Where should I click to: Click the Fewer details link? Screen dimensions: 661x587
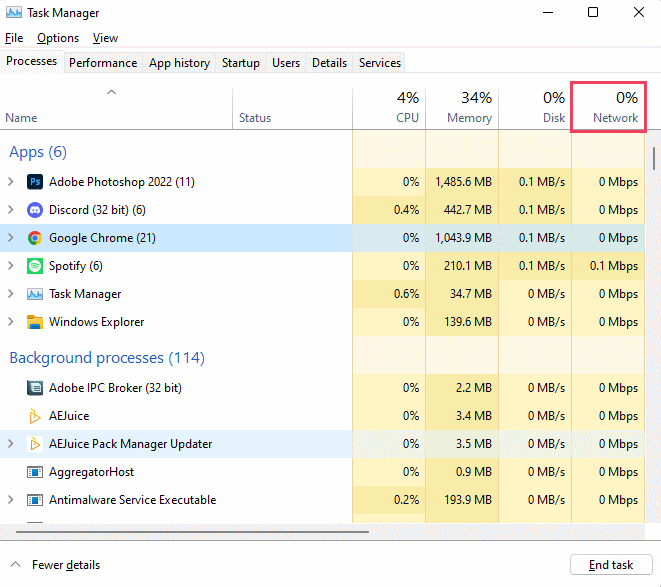(66, 565)
